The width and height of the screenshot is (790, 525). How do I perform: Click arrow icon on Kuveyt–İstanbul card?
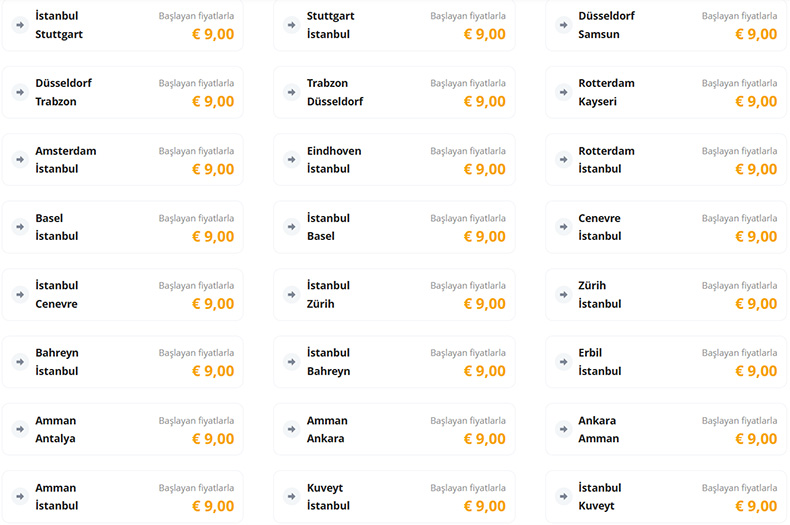[291, 497]
